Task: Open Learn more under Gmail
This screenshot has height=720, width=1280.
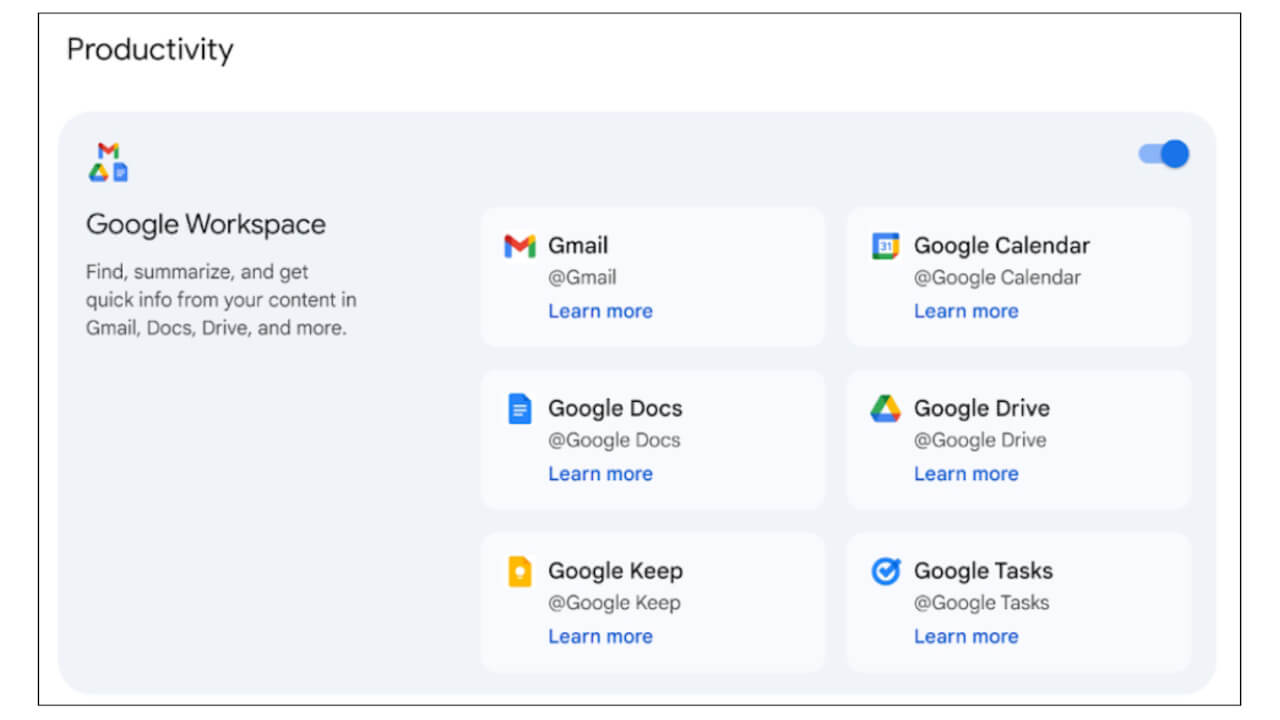Action: (600, 311)
